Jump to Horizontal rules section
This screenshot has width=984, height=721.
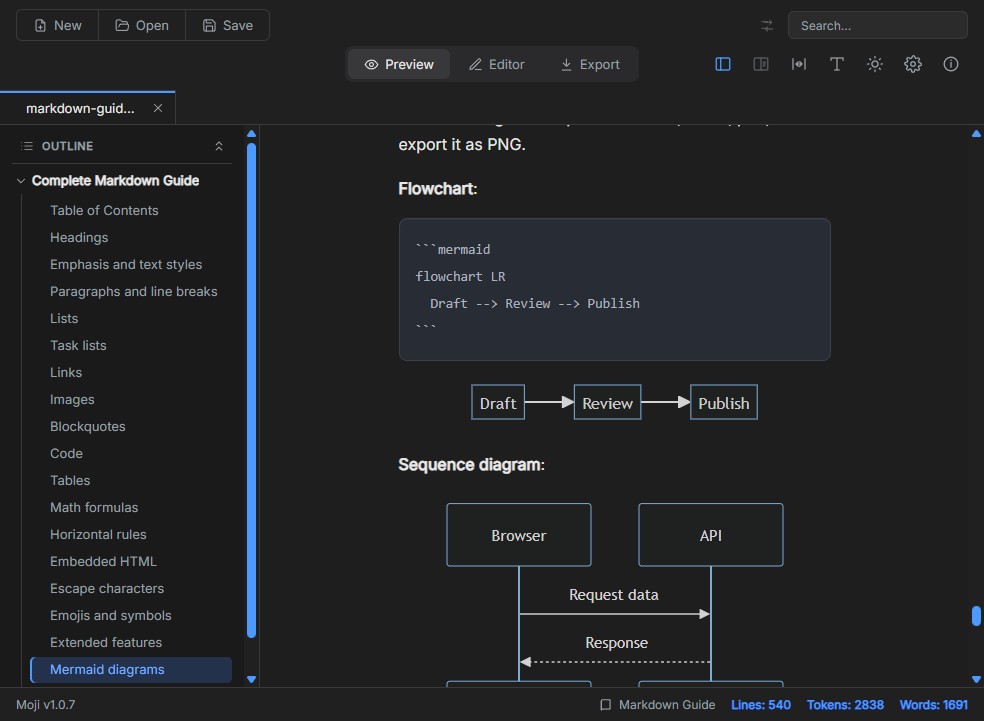point(99,534)
